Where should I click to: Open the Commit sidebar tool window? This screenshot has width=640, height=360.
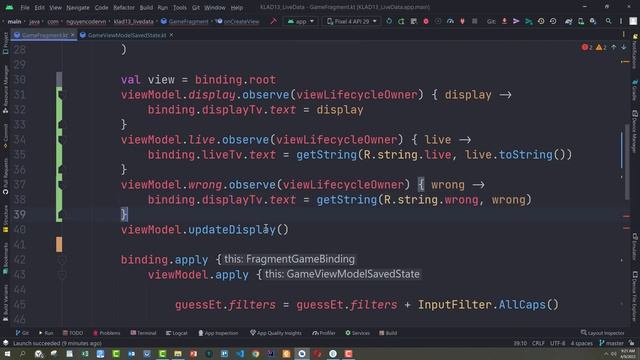pyautogui.click(x=5, y=136)
